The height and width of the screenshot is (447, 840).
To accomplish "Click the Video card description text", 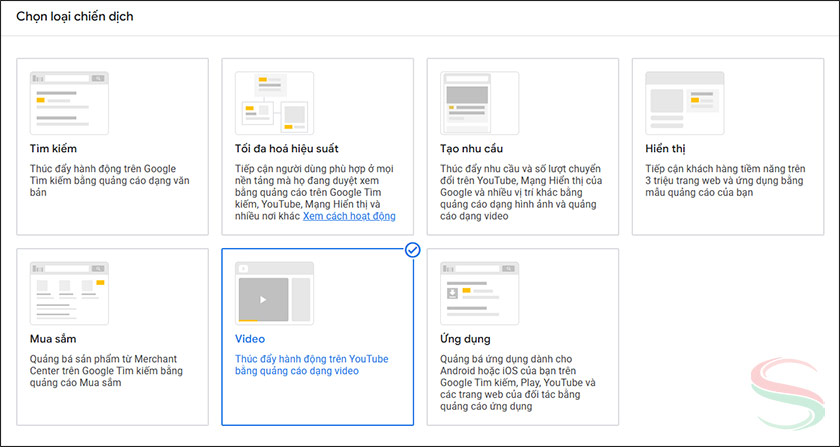I will [311, 365].
